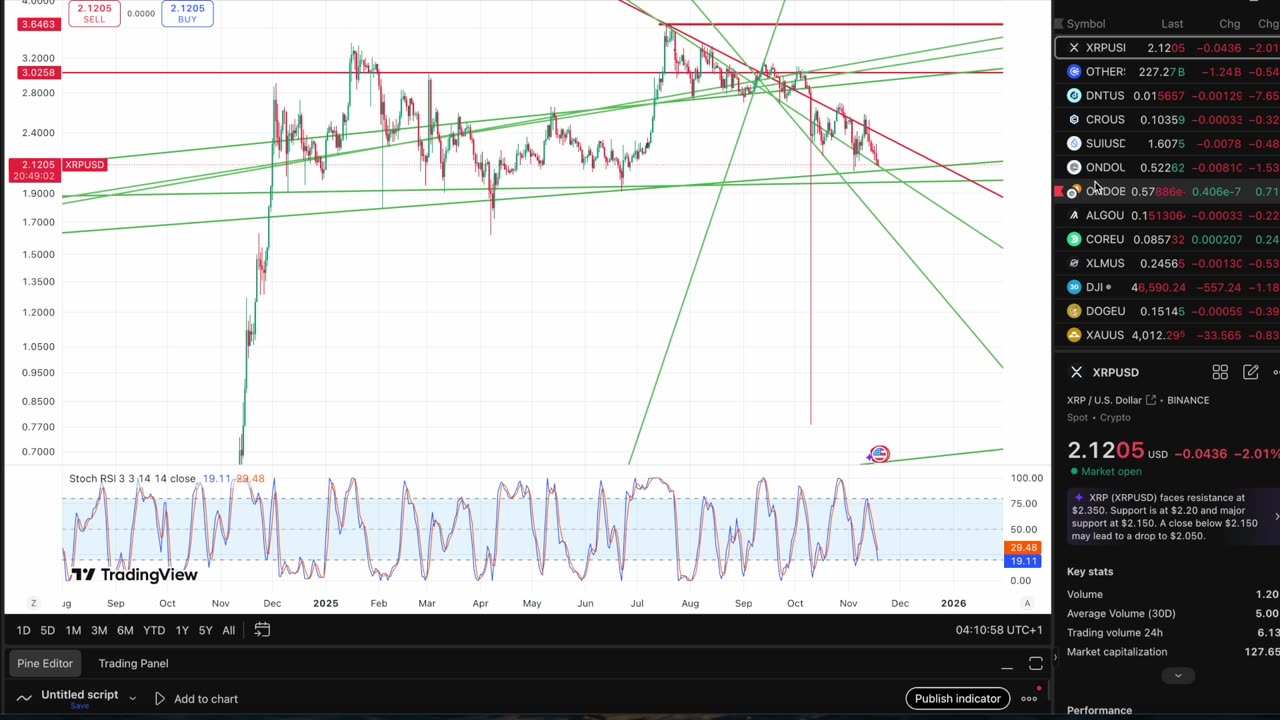
Task: Select DJI icon in watchlist
Action: (1074, 288)
